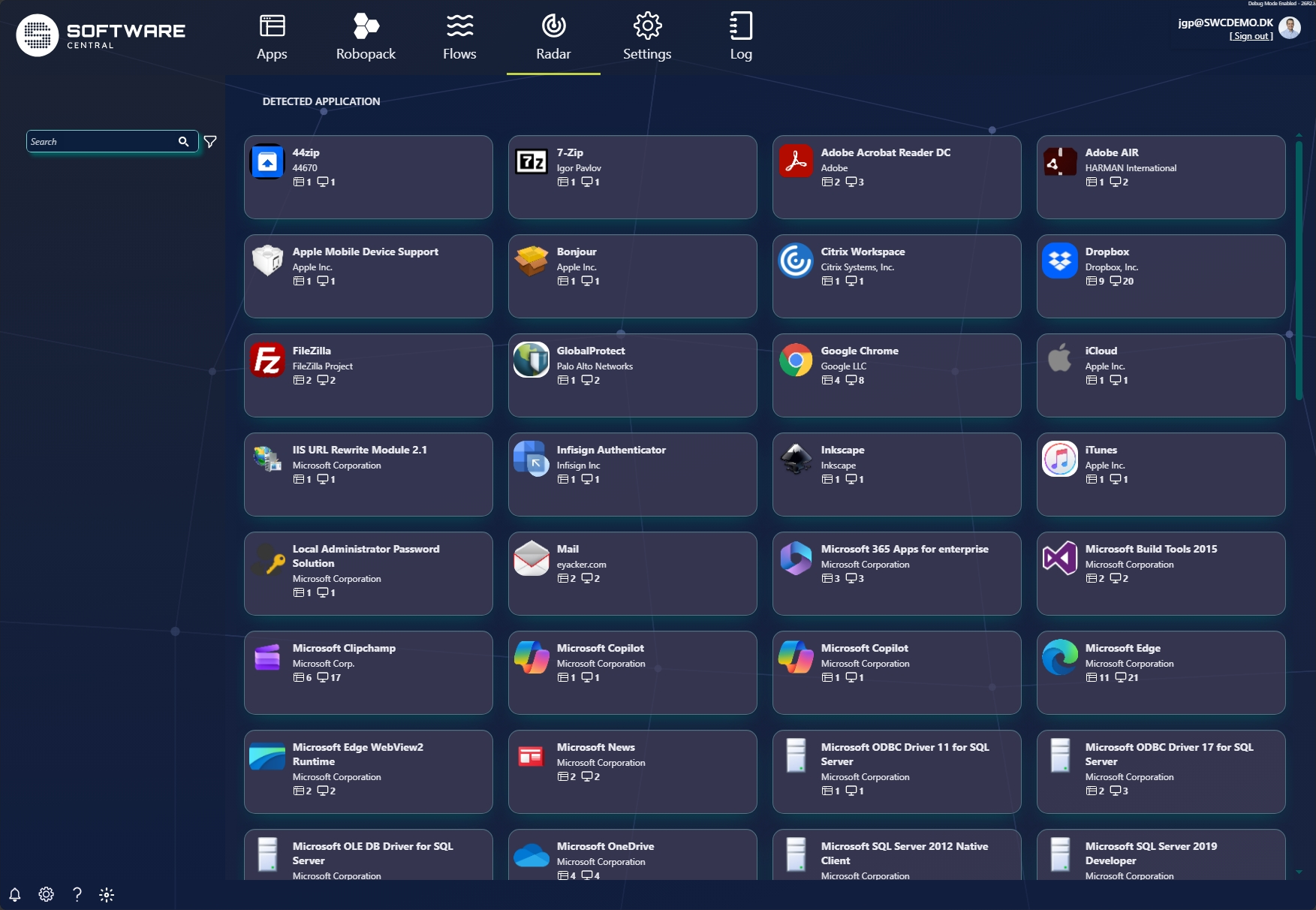Click the Microsoft Edge WebView2 Runtime icon

coord(267,756)
